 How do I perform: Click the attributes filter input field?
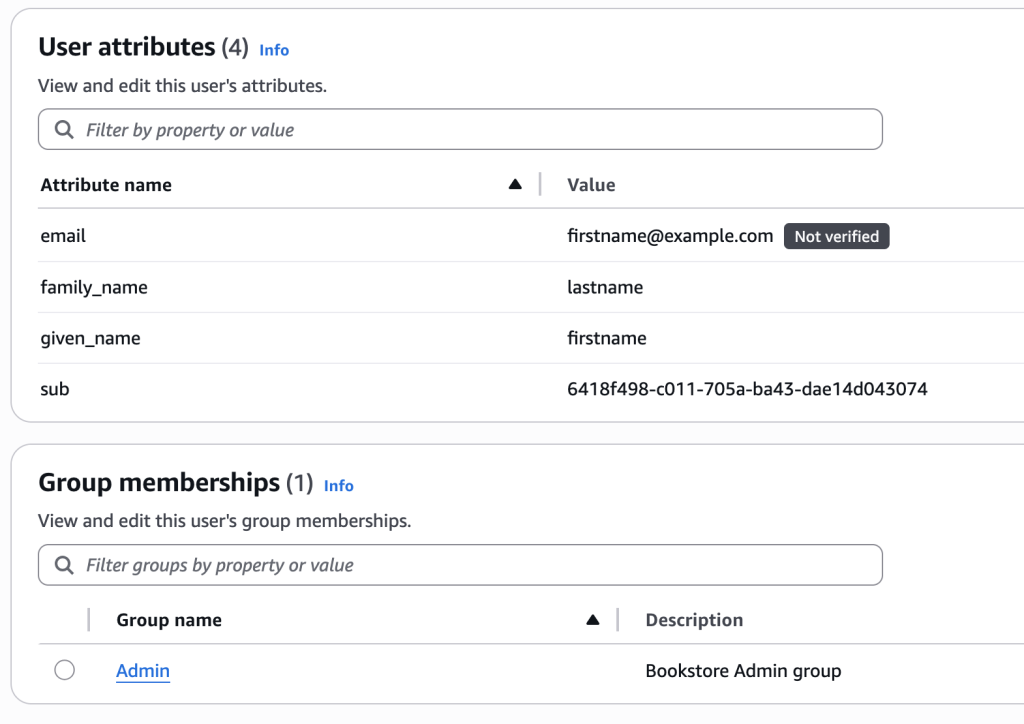point(400,129)
